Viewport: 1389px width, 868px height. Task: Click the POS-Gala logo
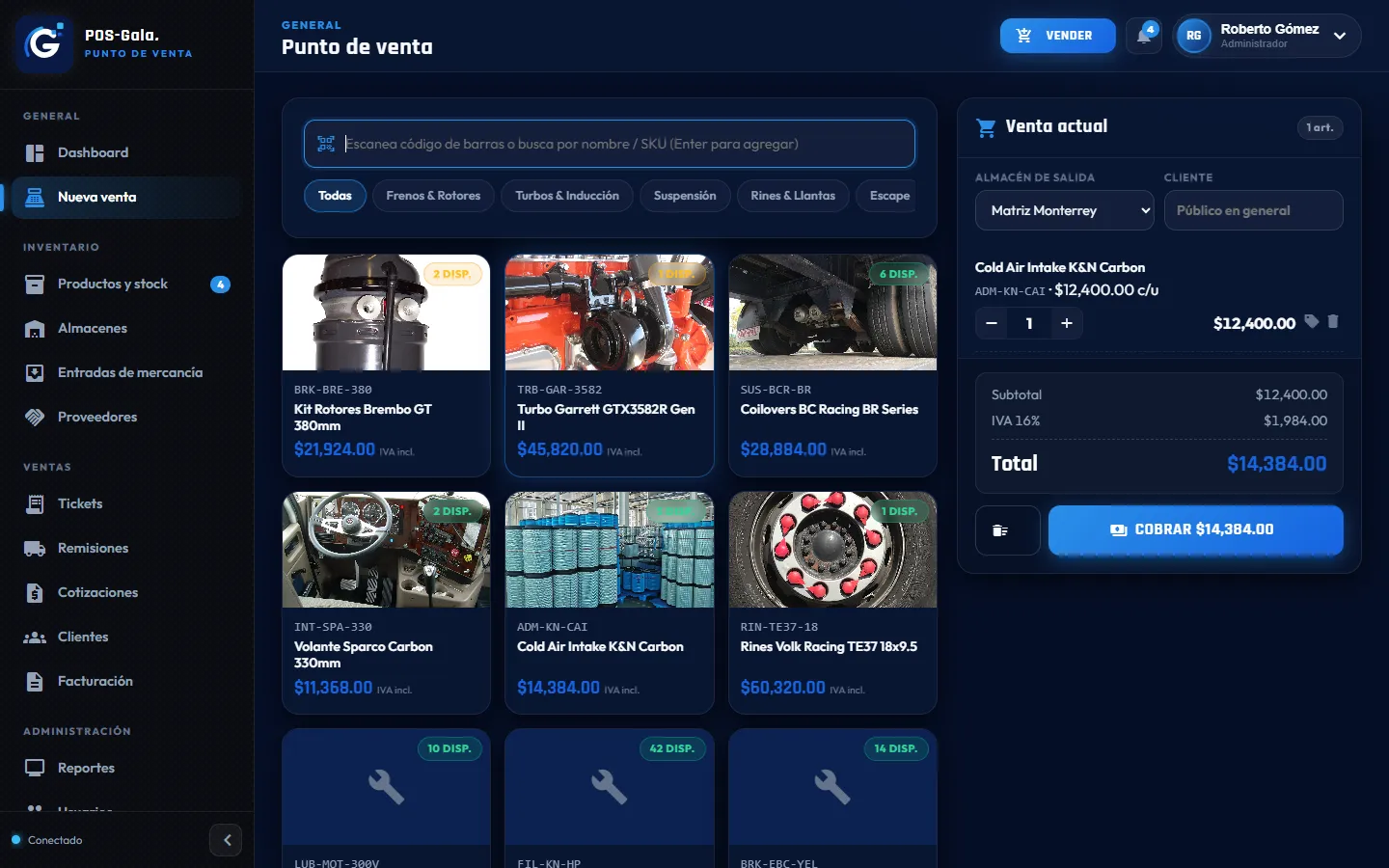[44, 44]
